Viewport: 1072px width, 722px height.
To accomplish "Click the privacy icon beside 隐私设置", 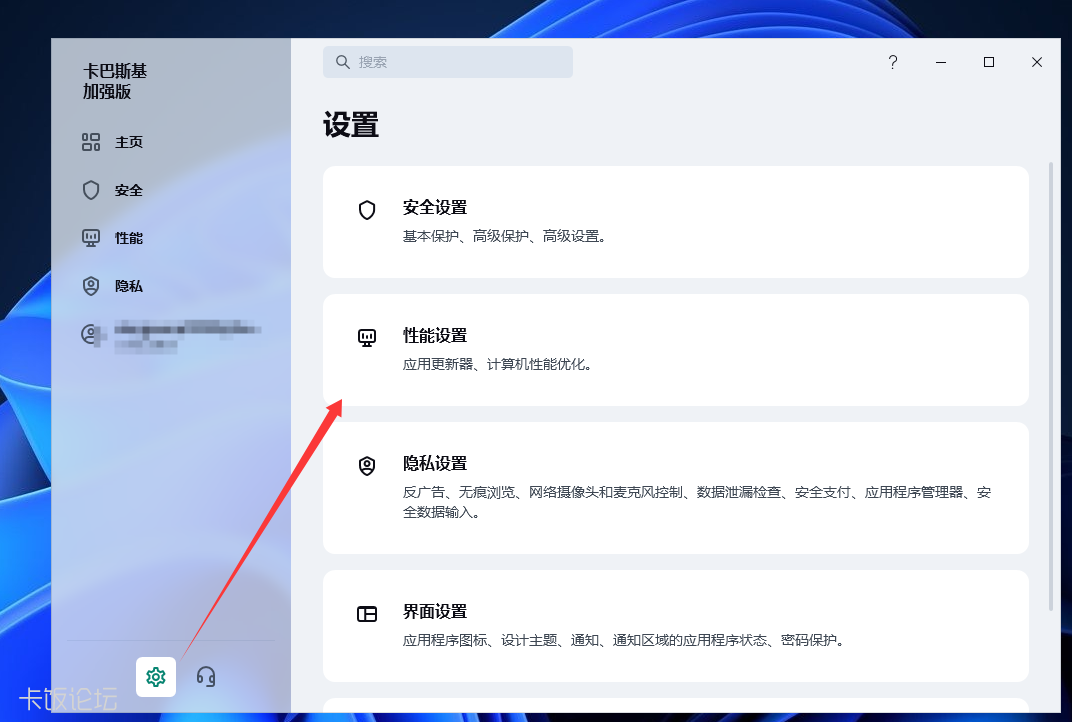I will click(367, 466).
